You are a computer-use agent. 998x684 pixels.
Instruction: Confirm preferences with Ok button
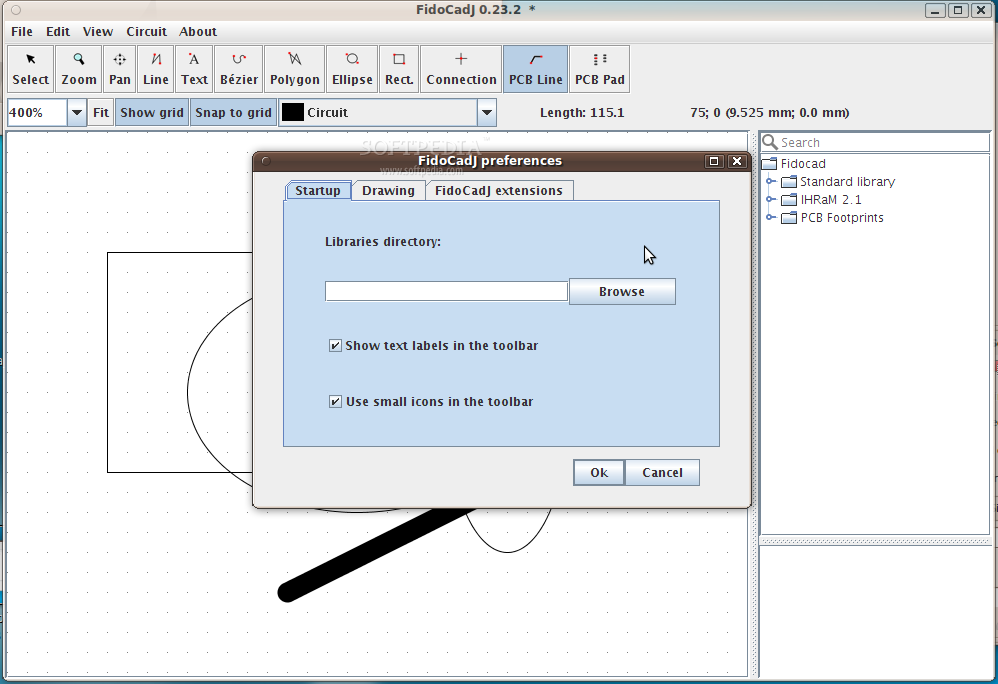(599, 473)
